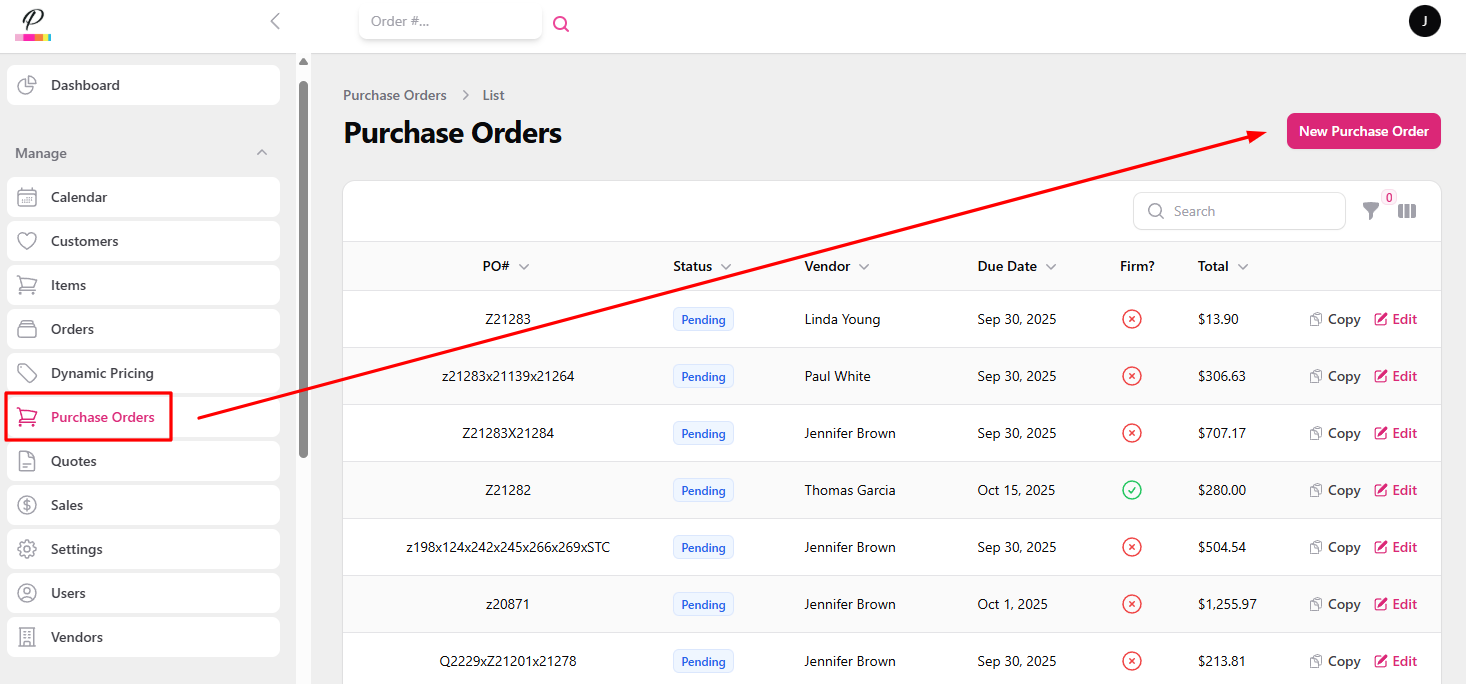Open the Due Date sort dropdown arrow
Viewport: 1466px width, 684px height.
coord(1051,266)
